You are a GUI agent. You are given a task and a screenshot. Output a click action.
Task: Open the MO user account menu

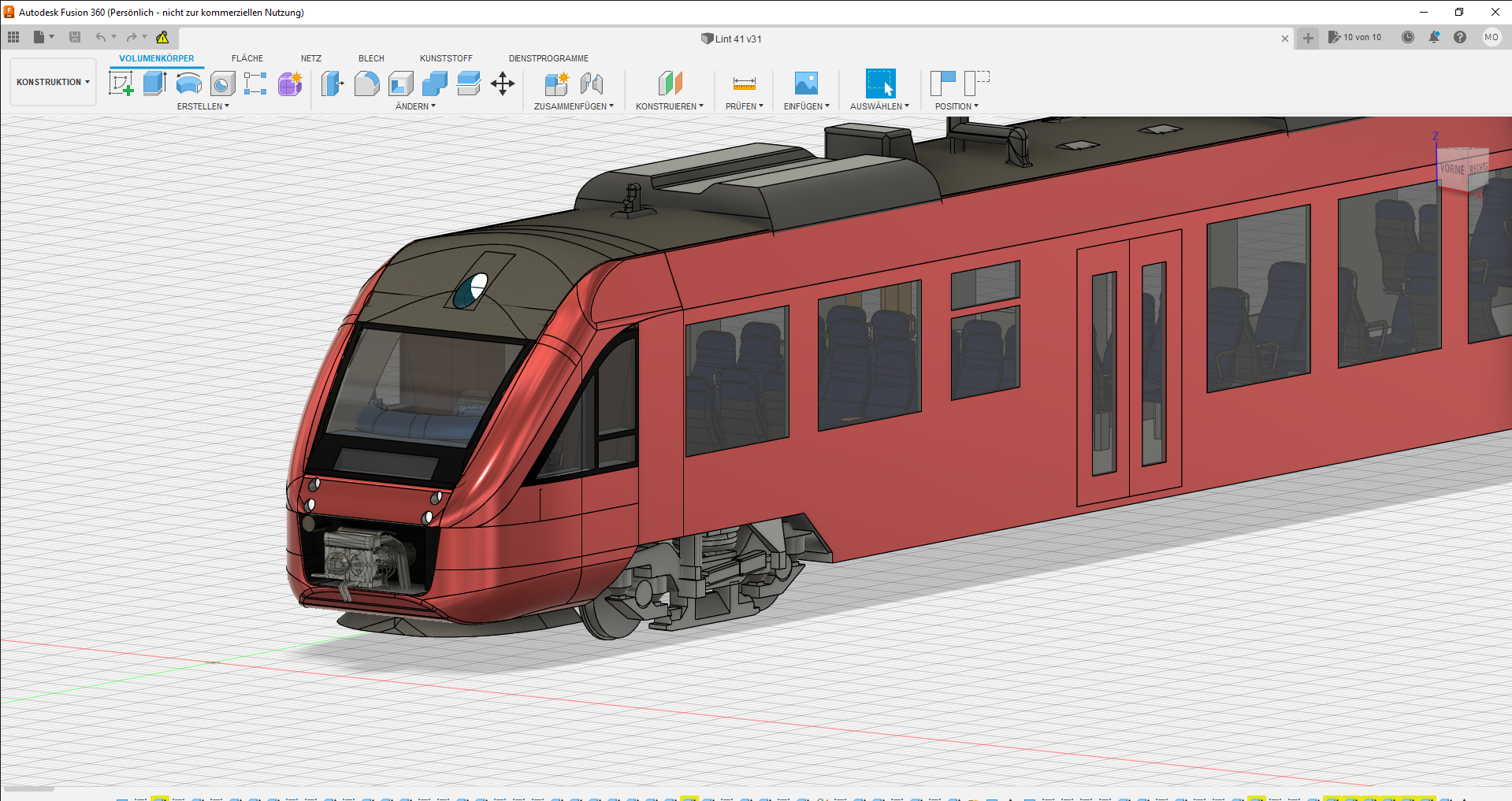click(1492, 37)
